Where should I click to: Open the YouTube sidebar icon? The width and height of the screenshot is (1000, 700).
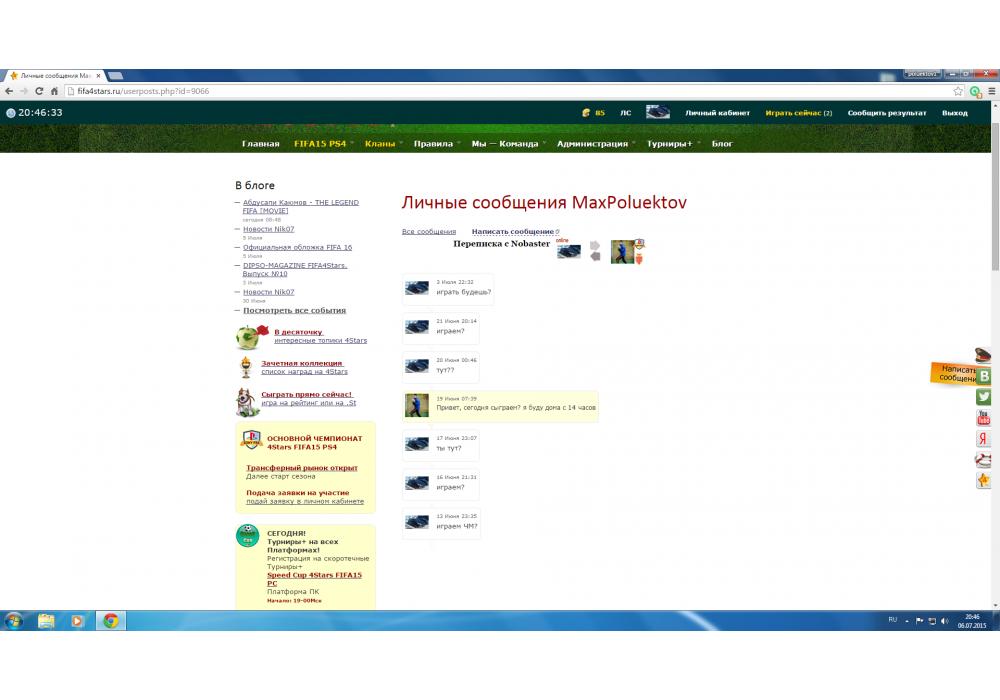pos(984,418)
